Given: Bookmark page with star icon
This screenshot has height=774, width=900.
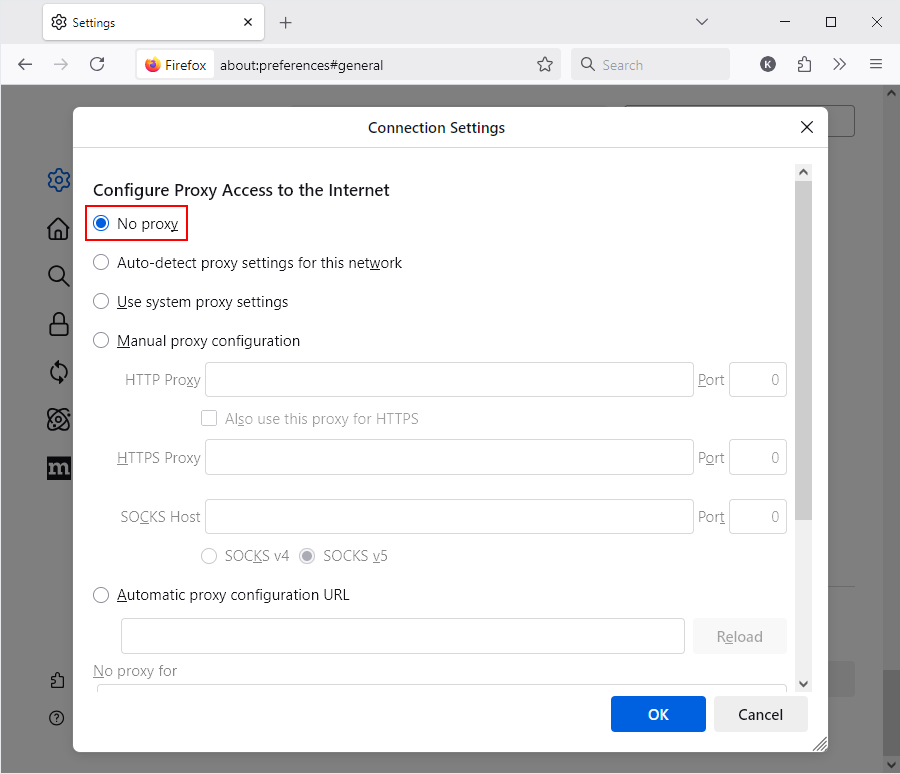Looking at the screenshot, I should (x=545, y=64).
